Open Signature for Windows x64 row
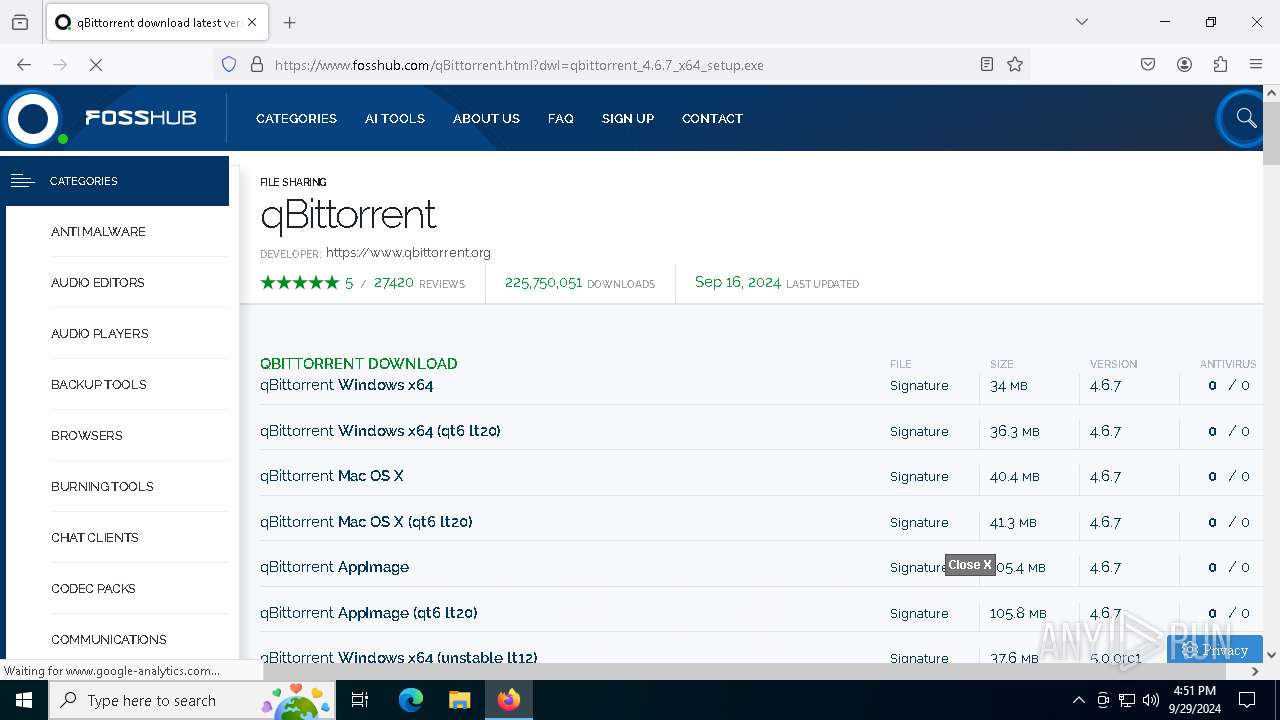Viewport: 1280px width, 720px height. tap(919, 385)
